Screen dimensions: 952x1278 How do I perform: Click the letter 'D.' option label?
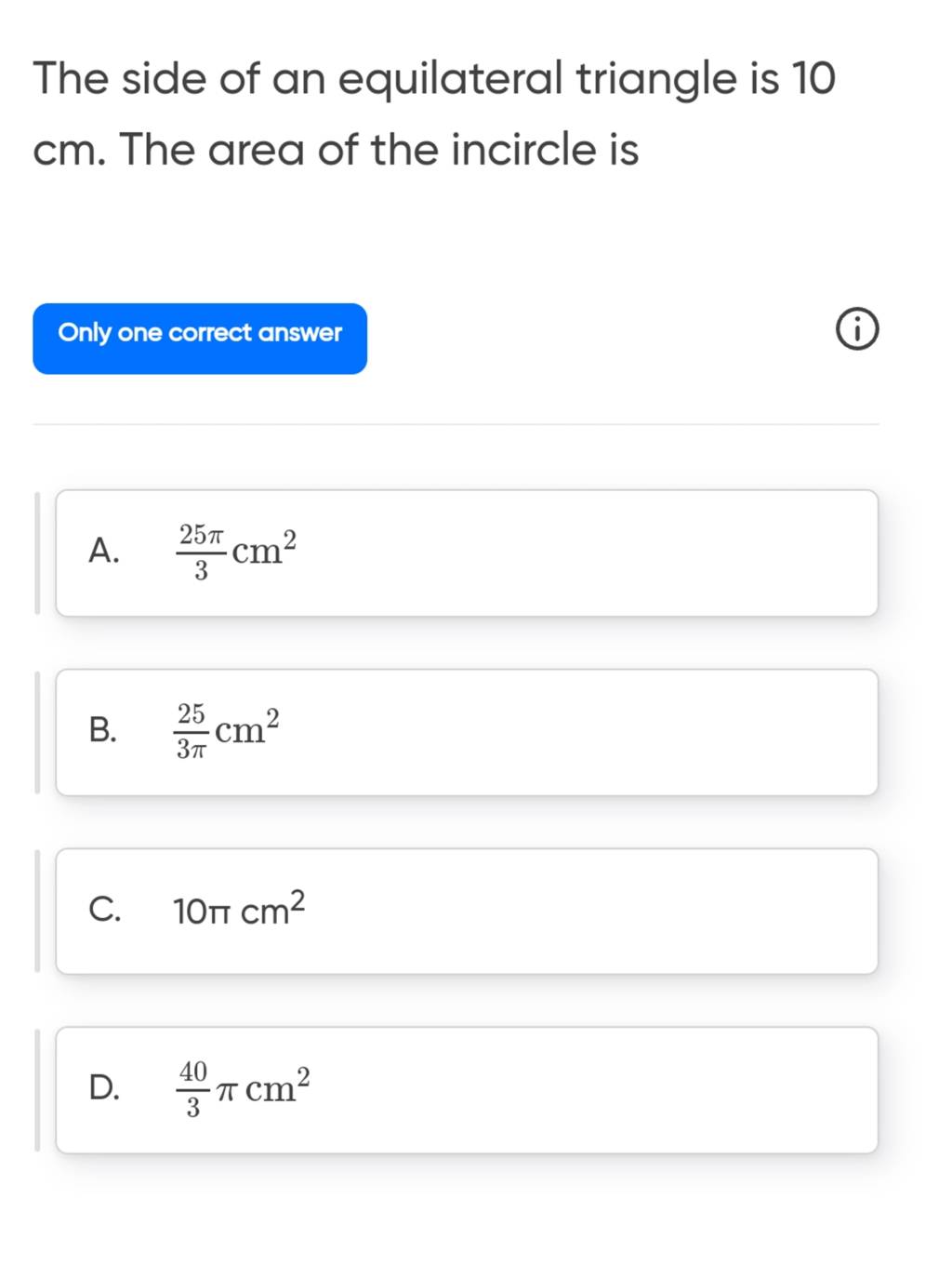[x=104, y=1087]
